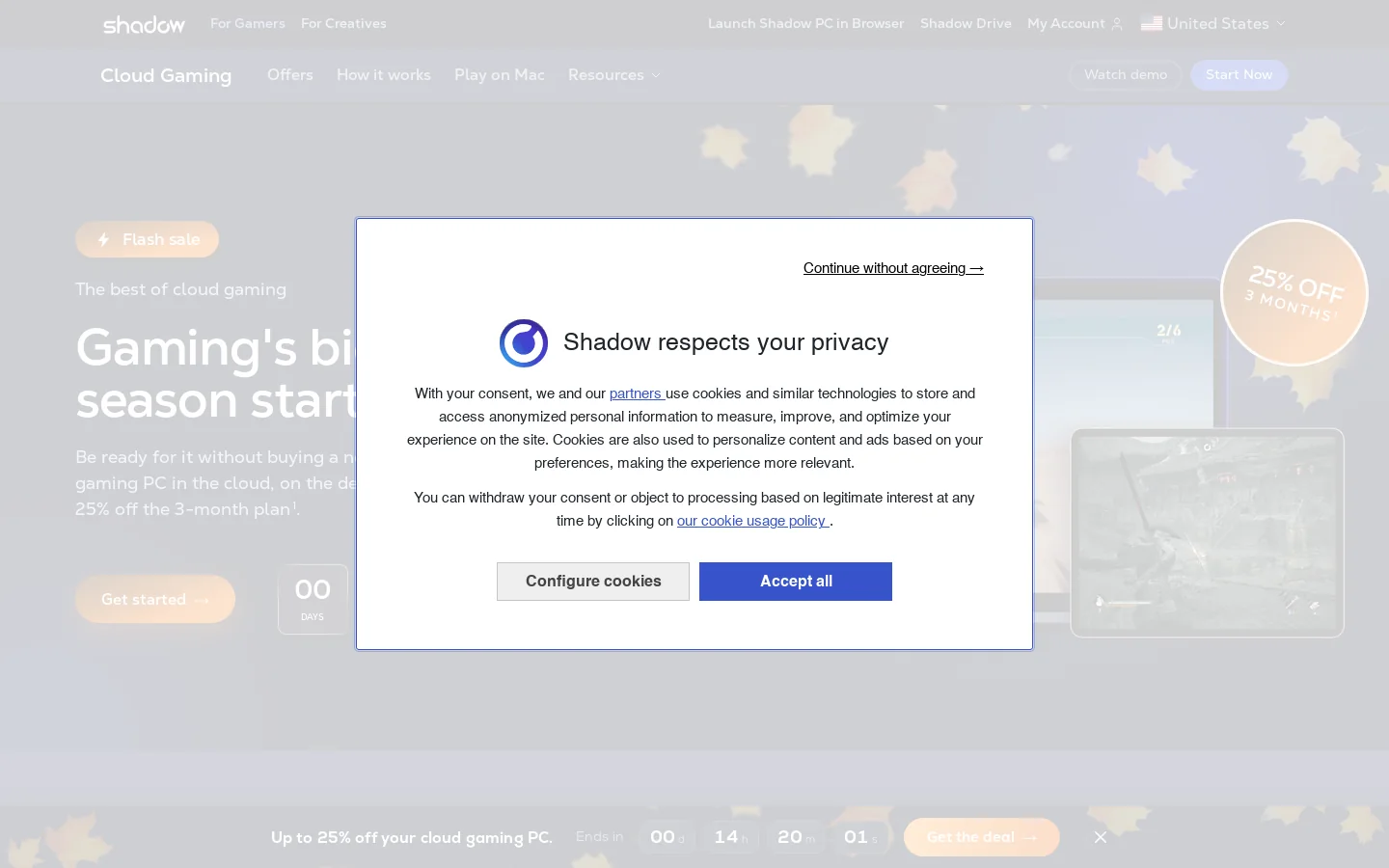Viewport: 1389px width, 868px height.
Task: Open the Resources dropdown menu
Action: (x=614, y=75)
